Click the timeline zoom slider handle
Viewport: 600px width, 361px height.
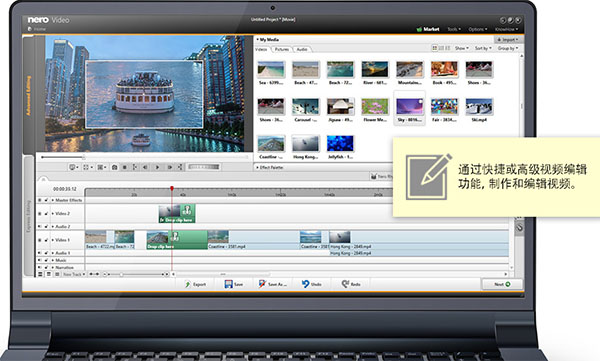pyautogui.click(x=121, y=274)
